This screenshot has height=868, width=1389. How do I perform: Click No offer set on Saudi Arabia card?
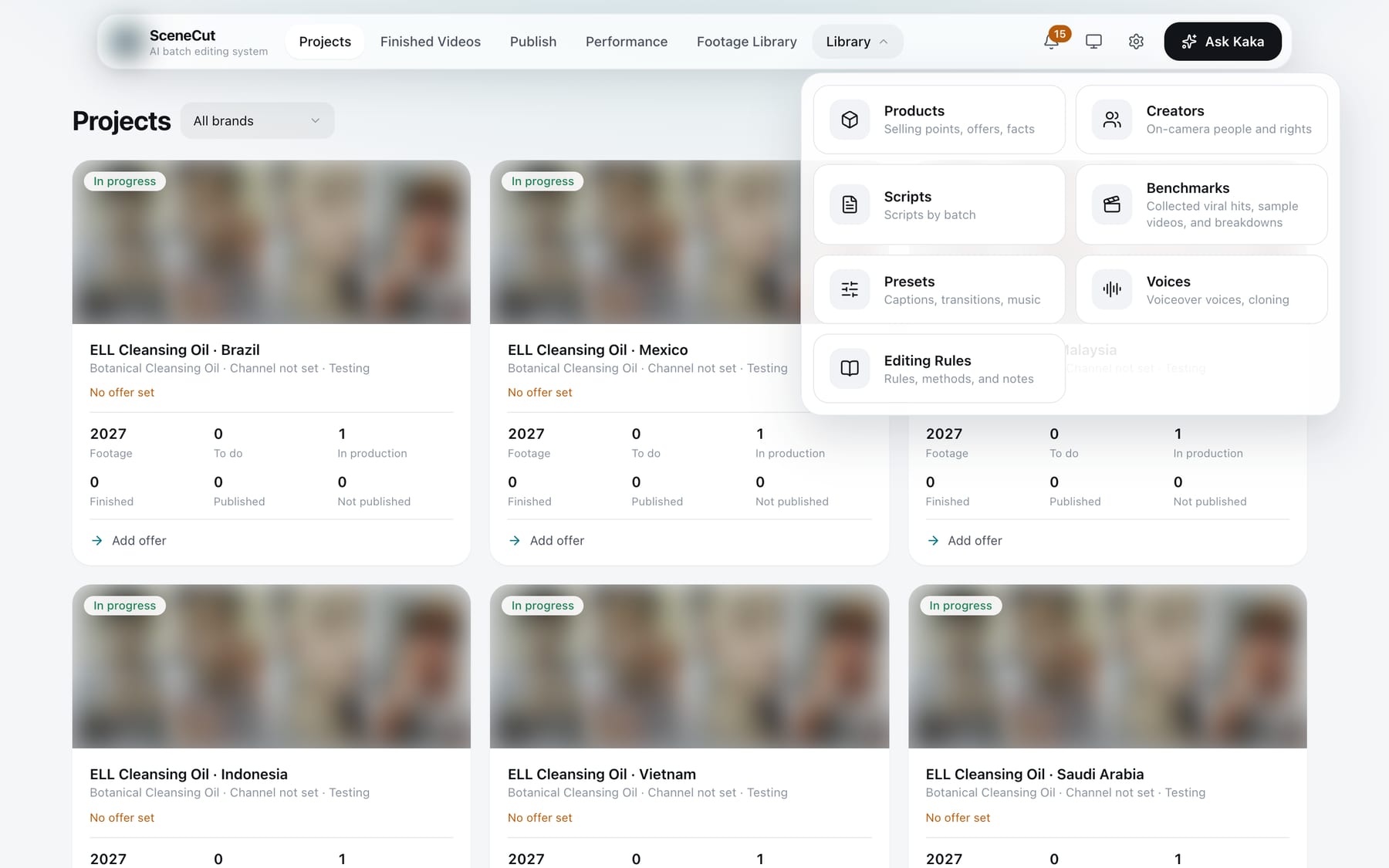click(958, 818)
